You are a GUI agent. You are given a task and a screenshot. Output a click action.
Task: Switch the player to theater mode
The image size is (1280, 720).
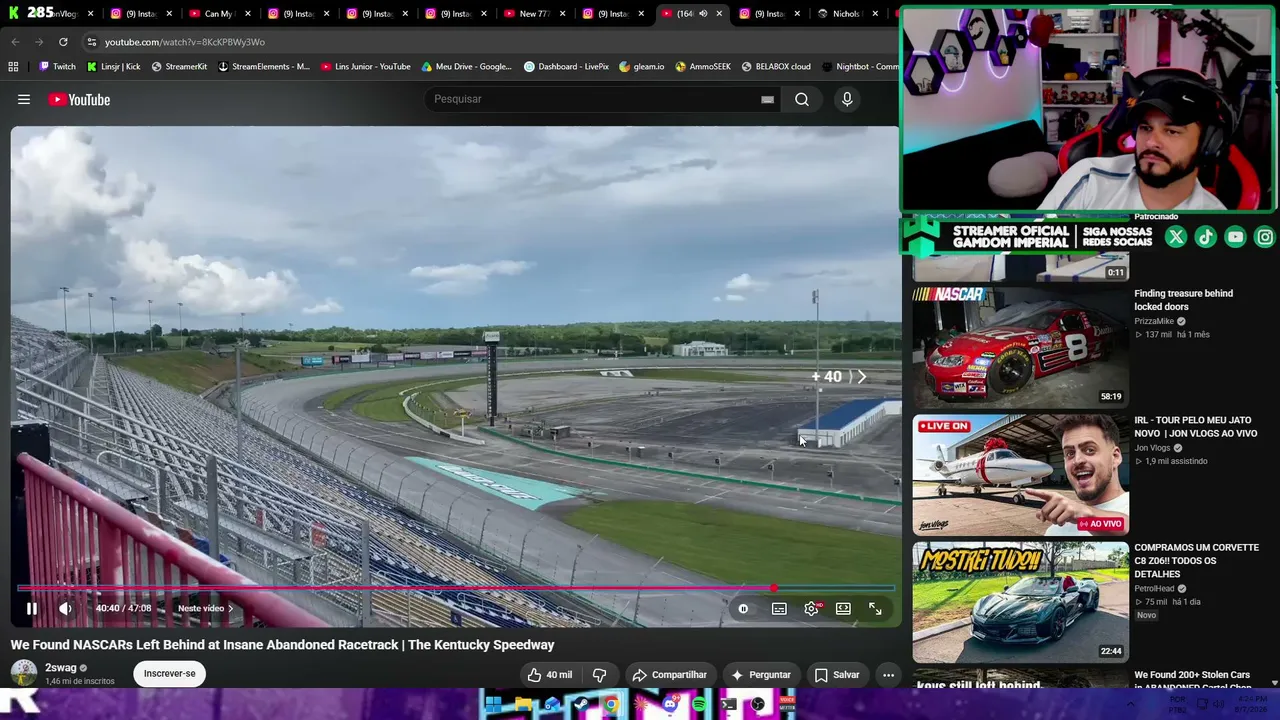point(843,608)
